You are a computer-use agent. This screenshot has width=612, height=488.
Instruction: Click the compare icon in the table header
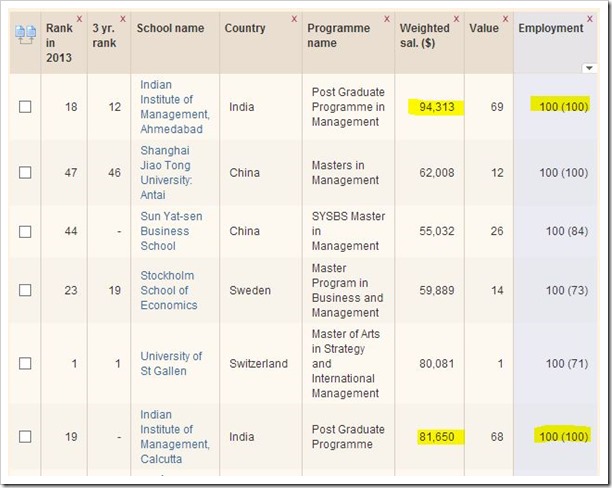pos(24,35)
